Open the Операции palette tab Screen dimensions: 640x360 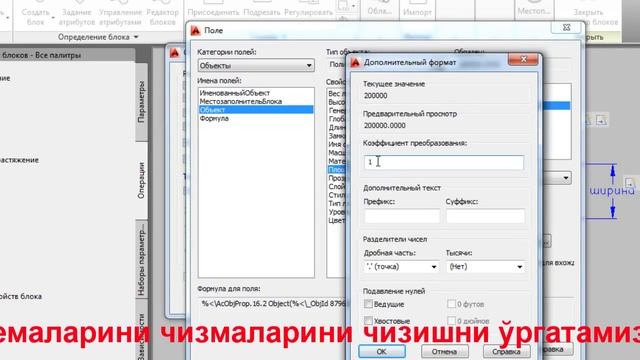pos(141,181)
